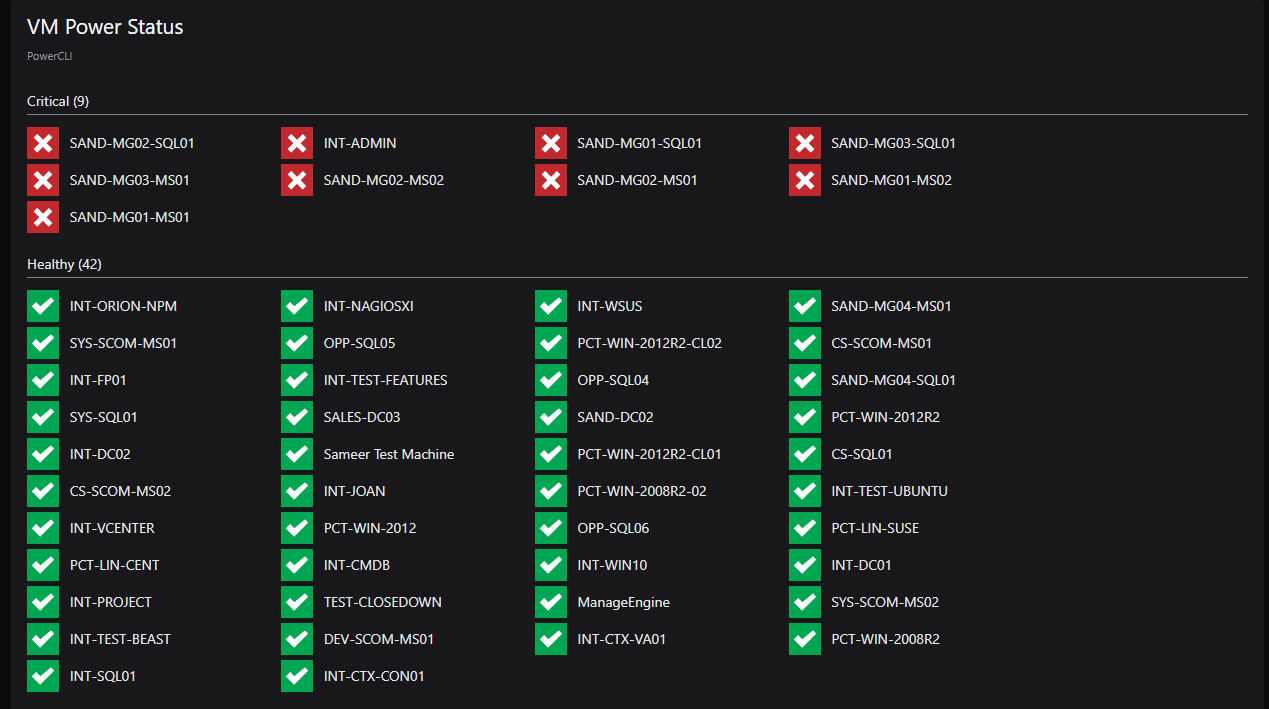The width and height of the screenshot is (1269, 709).
Task: Select healthy icon next to INT-NAGIOSXI
Action: [297, 306]
